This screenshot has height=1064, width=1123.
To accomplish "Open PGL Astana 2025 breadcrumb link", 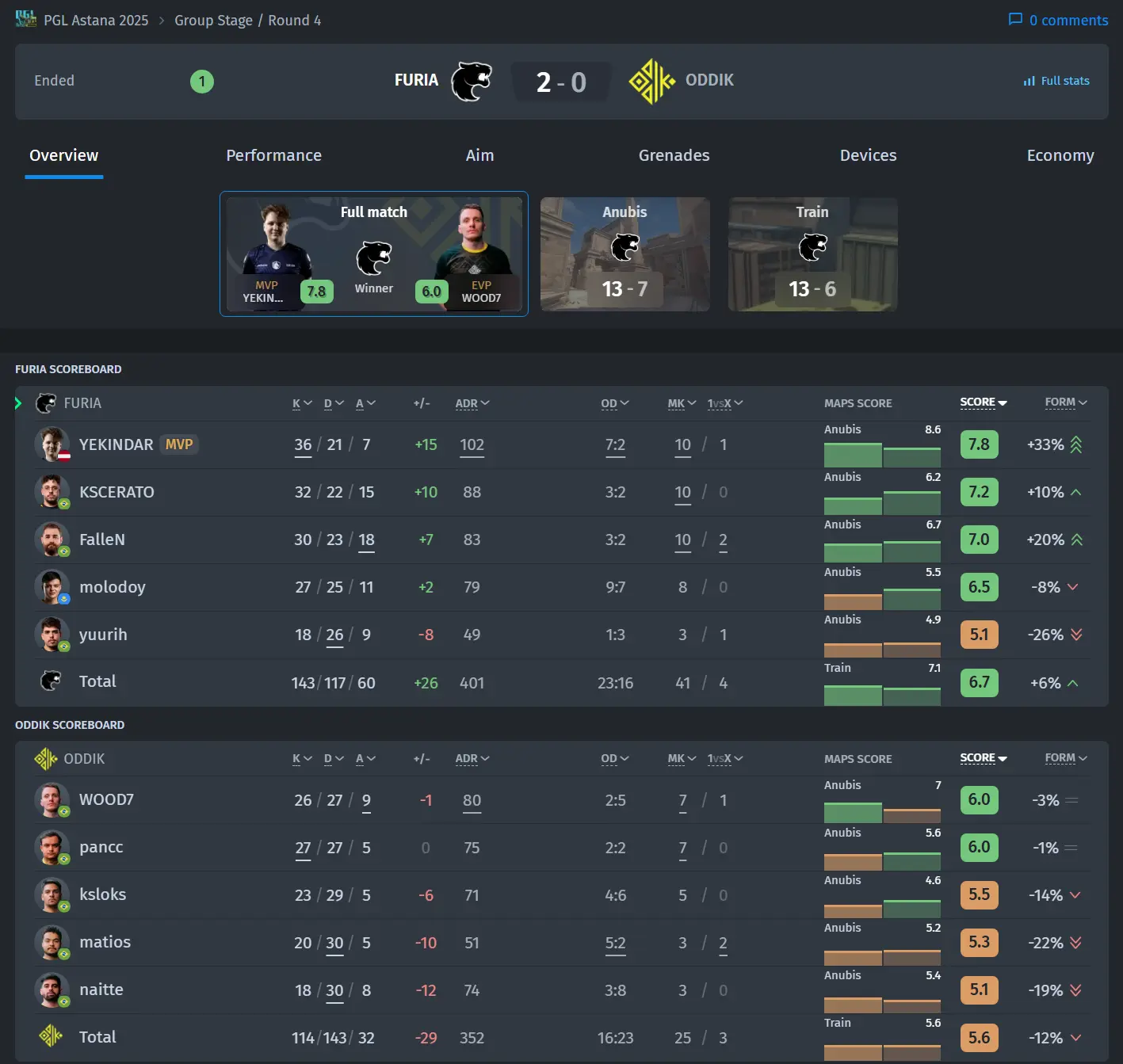I will pos(96,20).
